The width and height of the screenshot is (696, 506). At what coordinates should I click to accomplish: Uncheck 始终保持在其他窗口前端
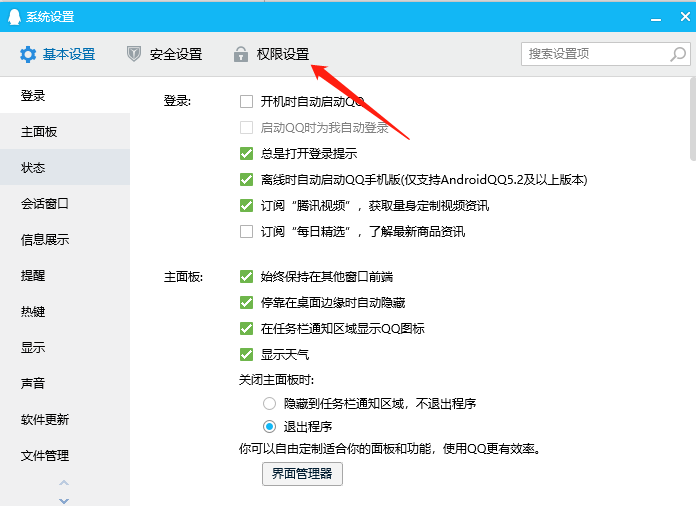click(x=246, y=277)
